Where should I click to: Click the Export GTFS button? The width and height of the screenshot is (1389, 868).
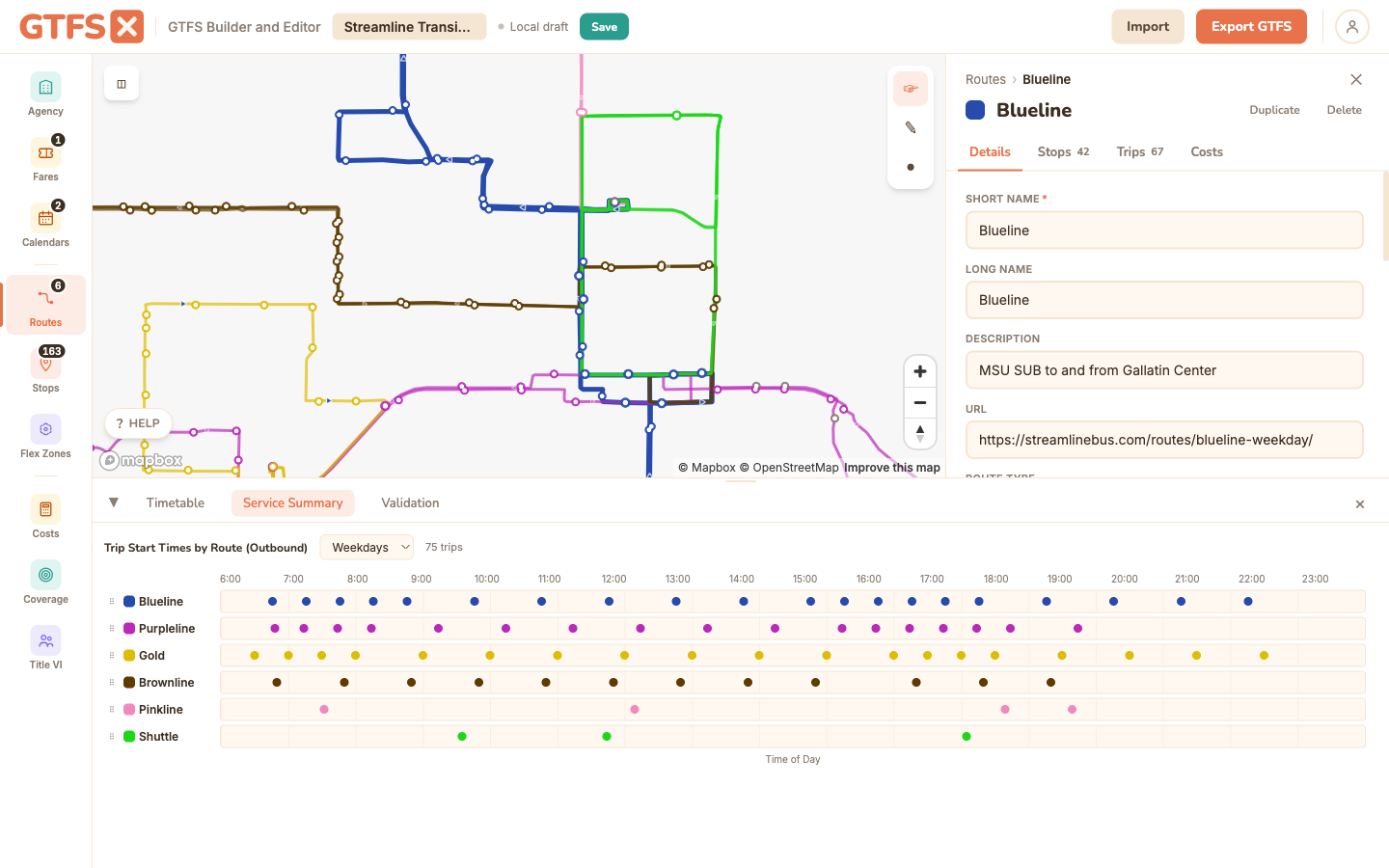[1251, 27]
